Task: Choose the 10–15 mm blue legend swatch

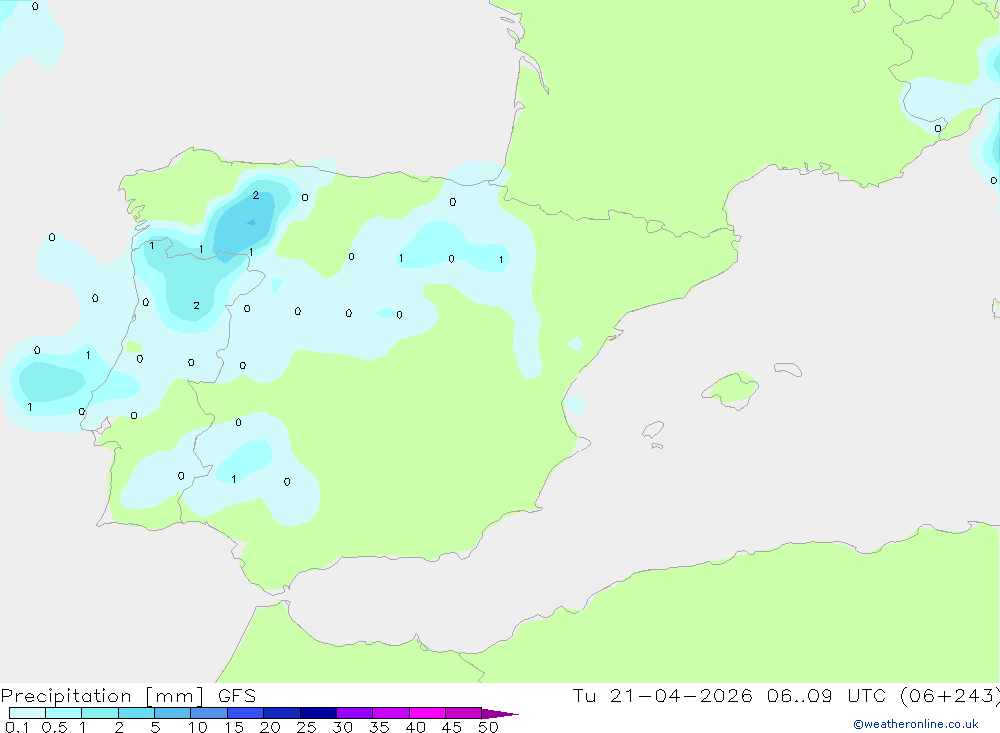Action: tap(209, 713)
